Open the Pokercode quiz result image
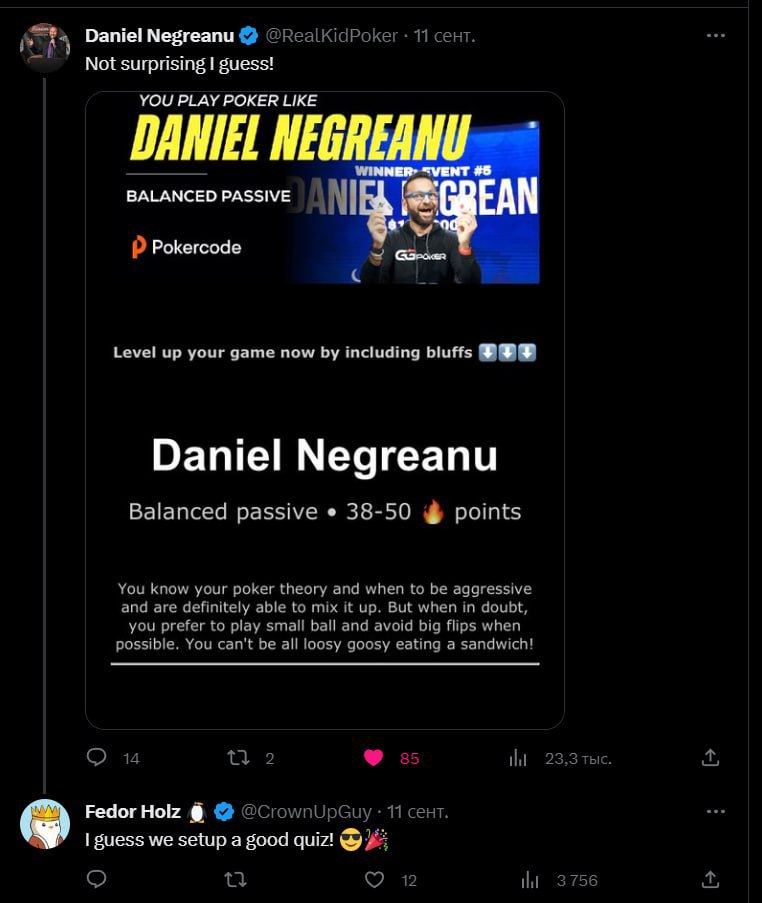 click(x=325, y=410)
